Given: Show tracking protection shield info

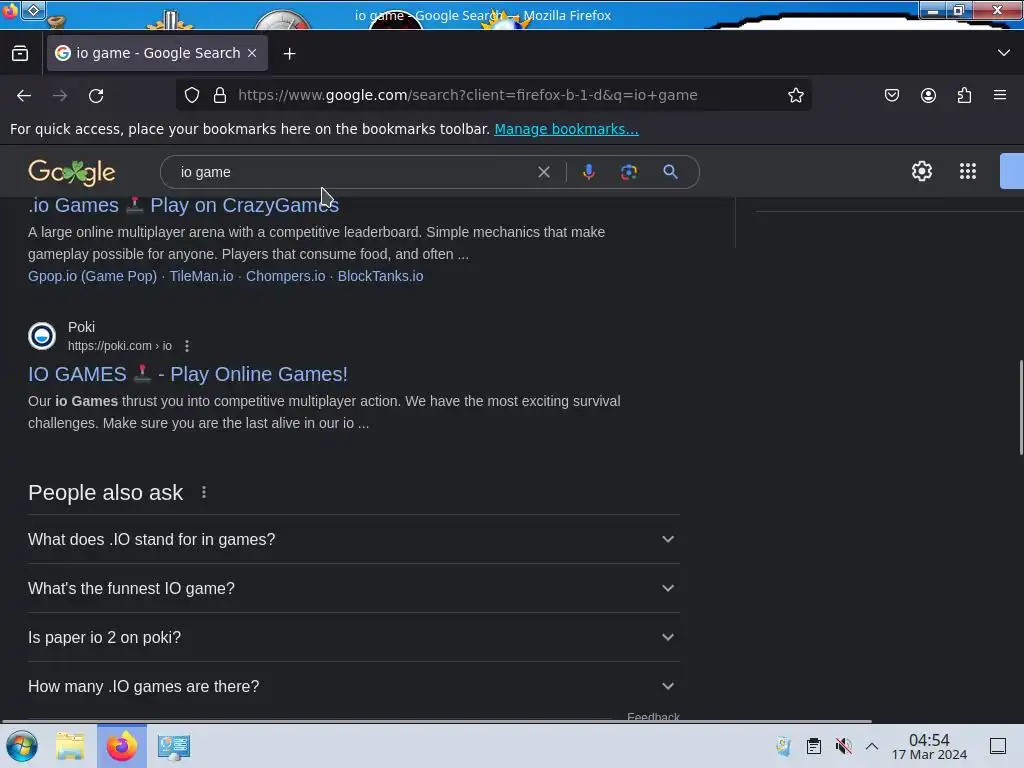Looking at the screenshot, I should tap(192, 95).
